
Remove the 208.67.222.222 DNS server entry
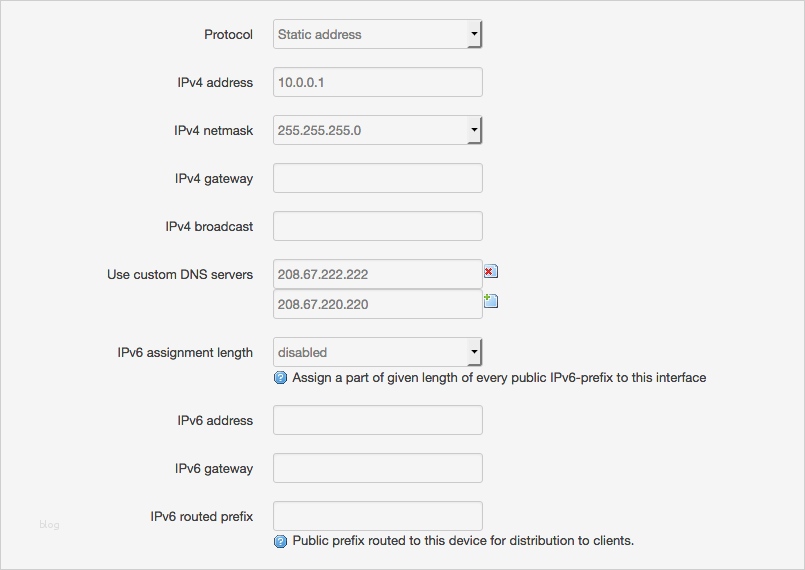490,272
